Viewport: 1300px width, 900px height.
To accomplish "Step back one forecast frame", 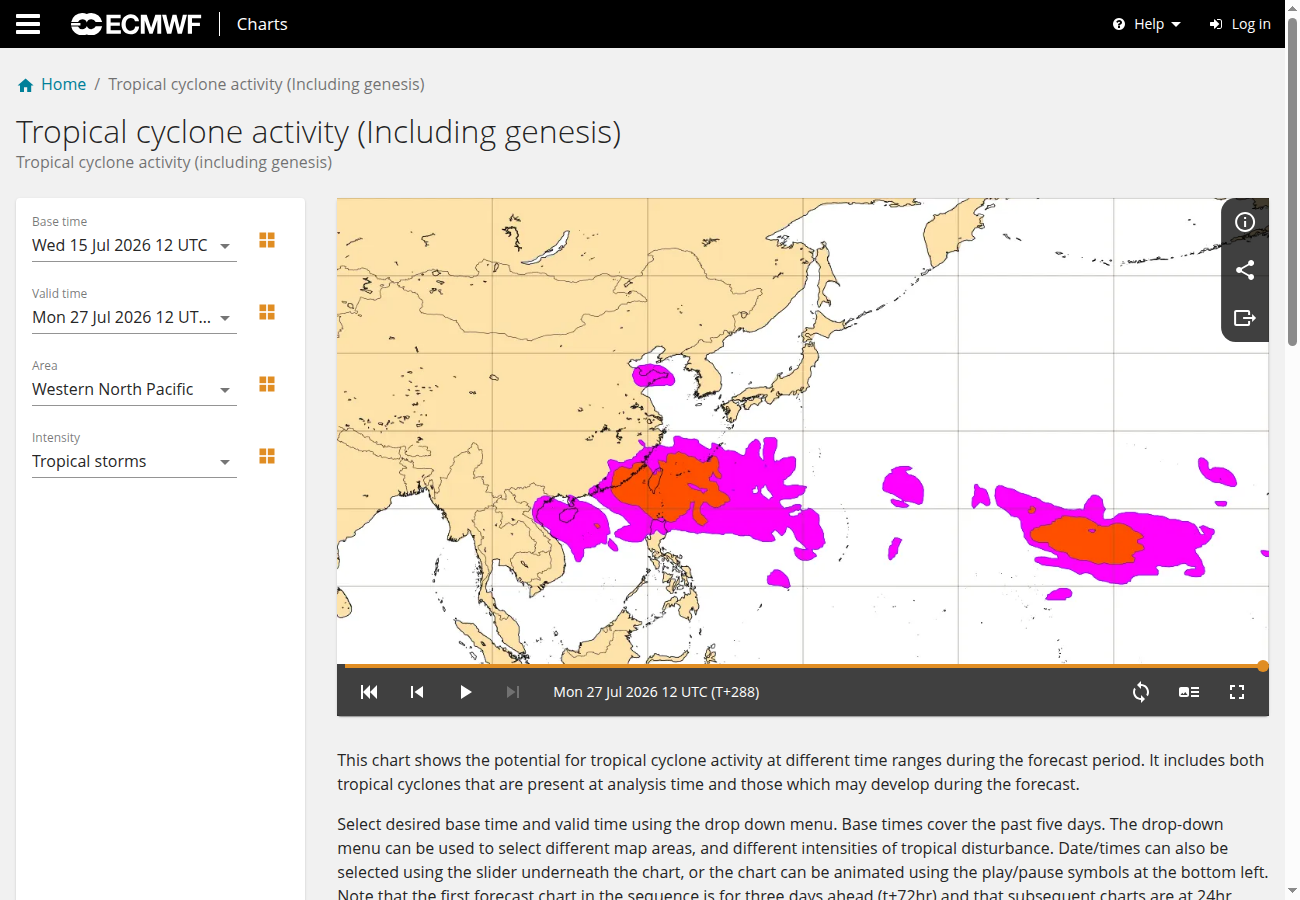I will (x=417, y=692).
